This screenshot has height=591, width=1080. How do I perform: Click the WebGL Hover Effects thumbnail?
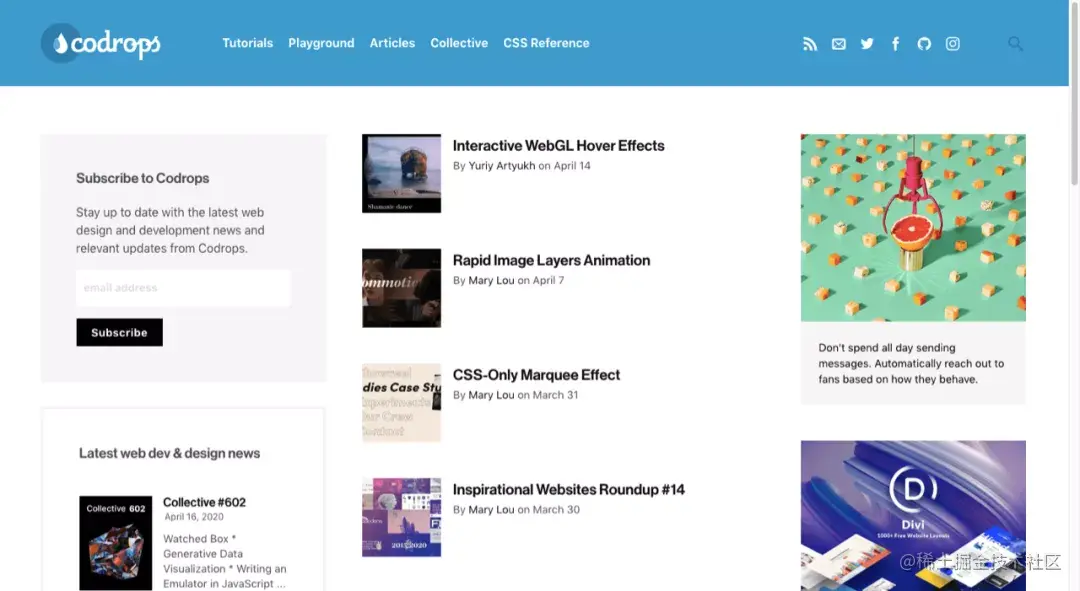(402, 174)
